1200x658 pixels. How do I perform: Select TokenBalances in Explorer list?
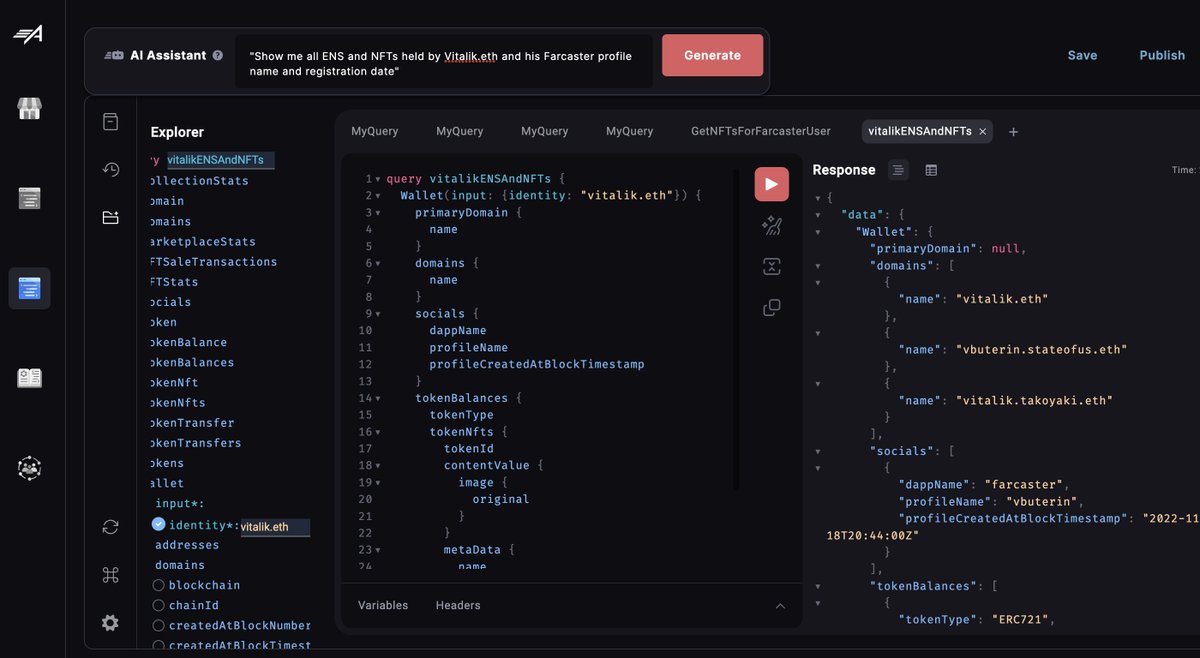[x=192, y=363]
